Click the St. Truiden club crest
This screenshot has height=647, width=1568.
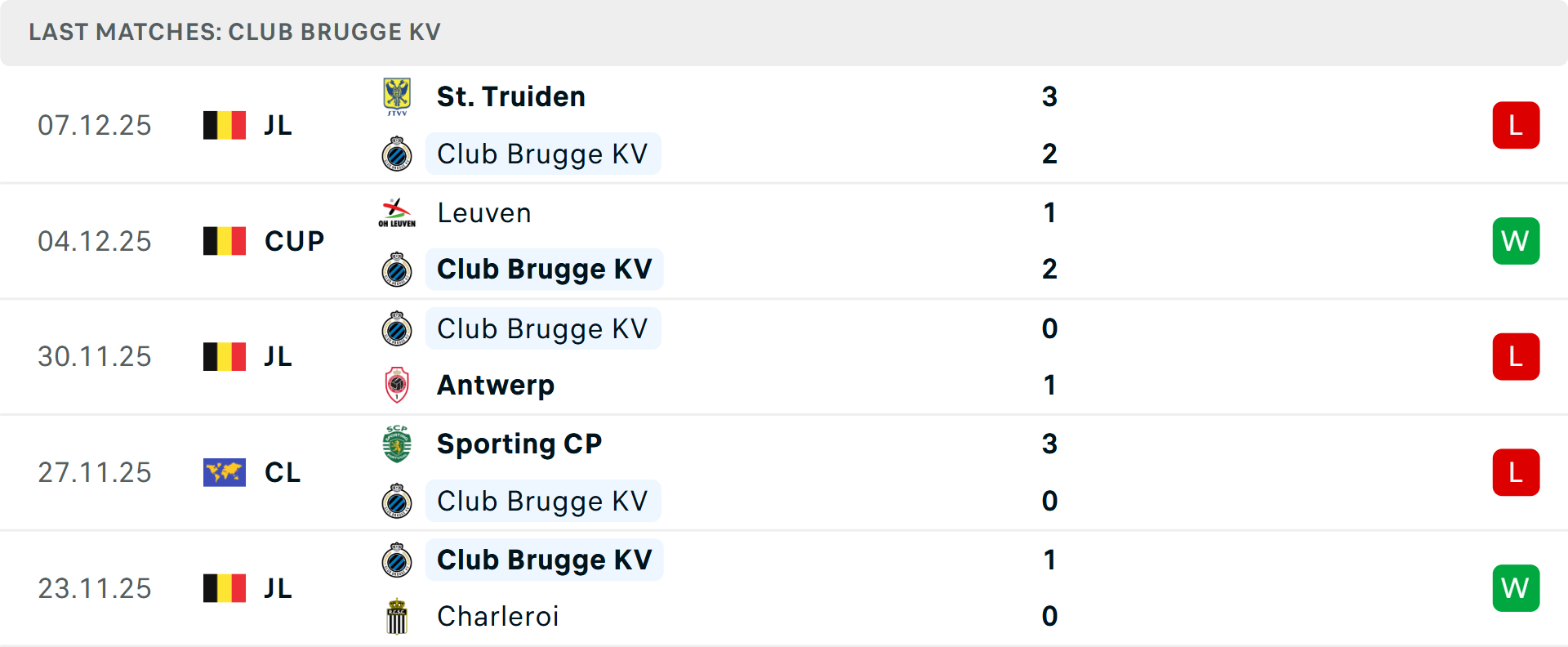pos(398,96)
